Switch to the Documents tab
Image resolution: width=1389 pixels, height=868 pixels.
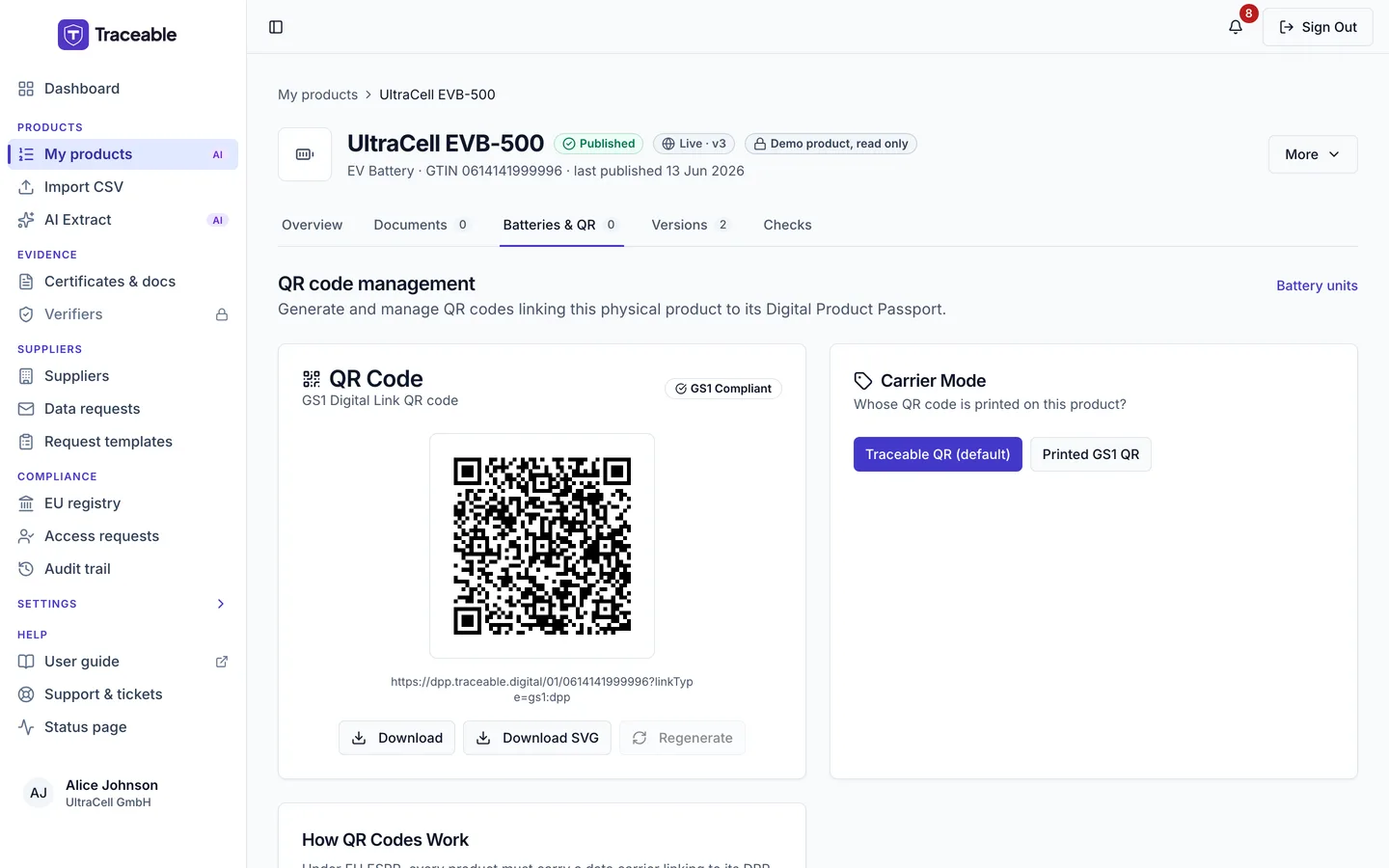(422, 225)
